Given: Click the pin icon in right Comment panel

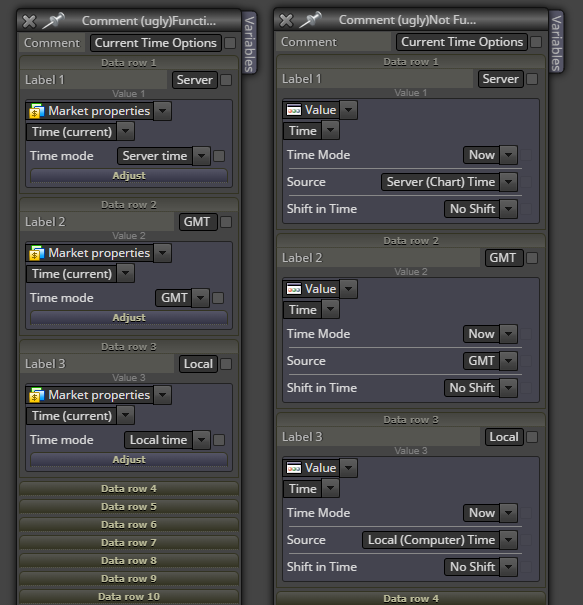Looking at the screenshot, I should (311, 20).
